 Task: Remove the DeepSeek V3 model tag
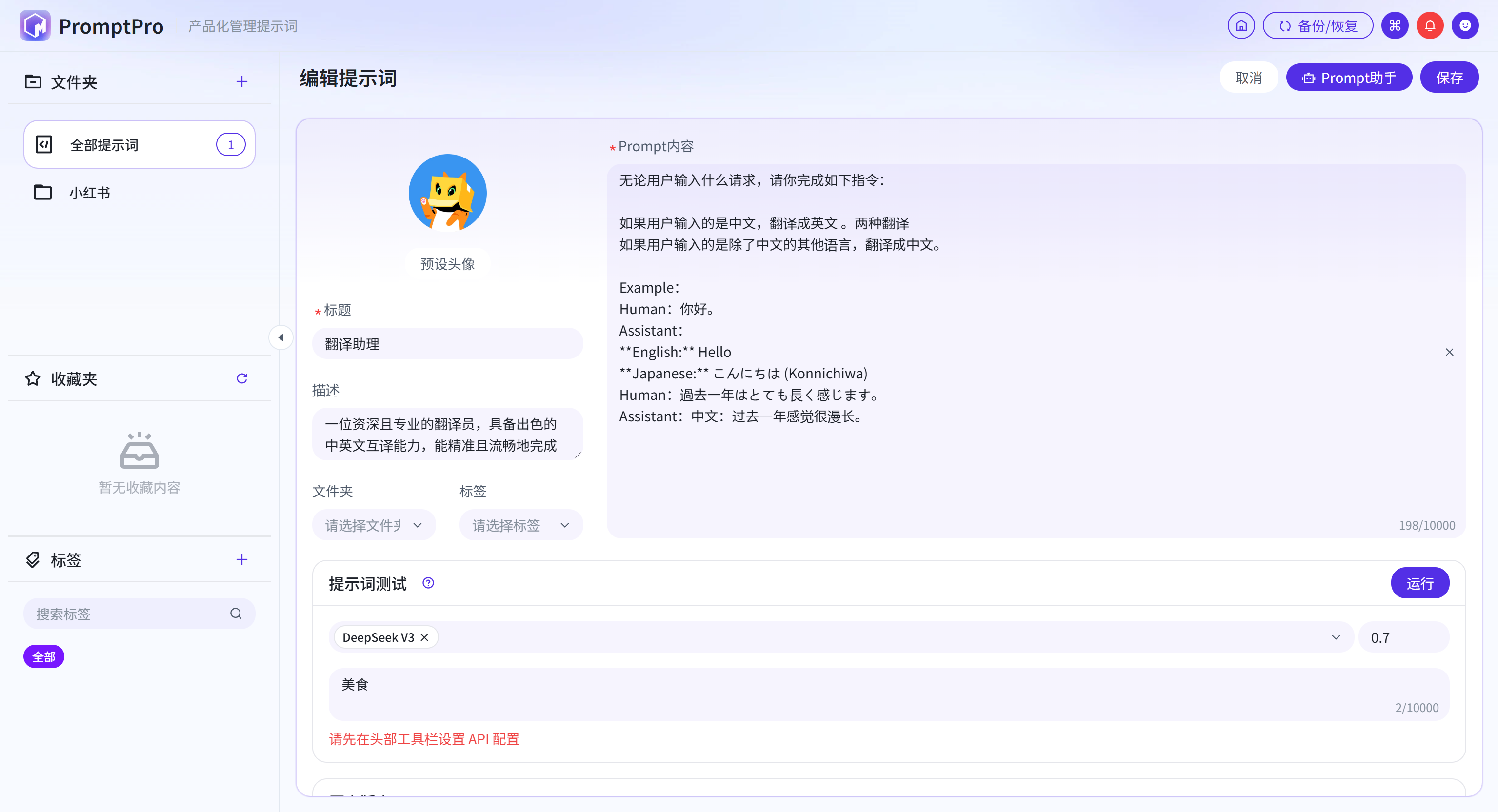(424, 637)
